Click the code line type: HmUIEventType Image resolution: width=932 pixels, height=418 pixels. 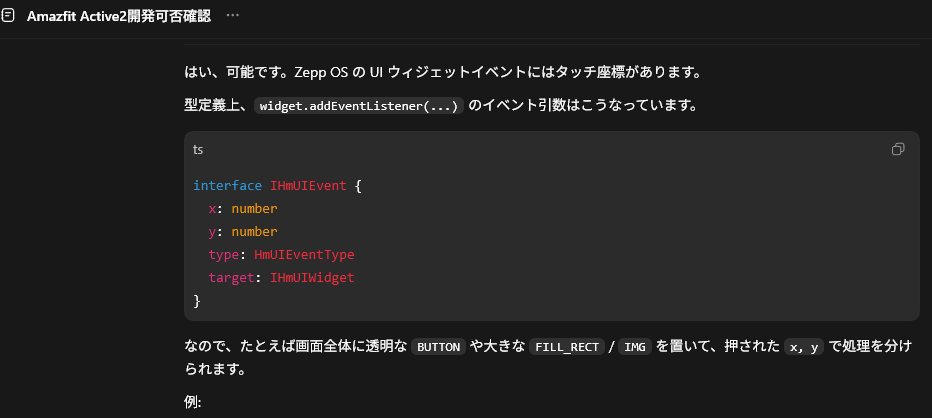tap(281, 254)
